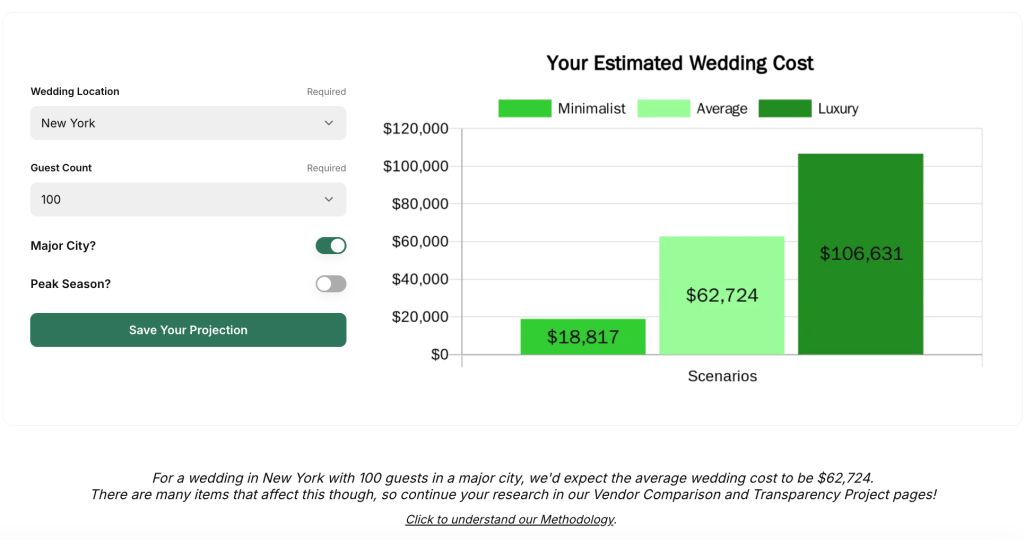The width and height of the screenshot is (1024, 540).
Task: Click the Your Estimated Wedding Cost title
Action: click(x=680, y=63)
